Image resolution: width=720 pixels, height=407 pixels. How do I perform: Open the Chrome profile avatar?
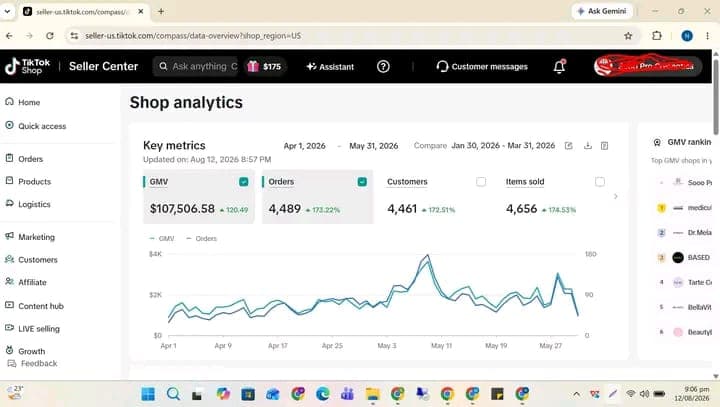687,36
